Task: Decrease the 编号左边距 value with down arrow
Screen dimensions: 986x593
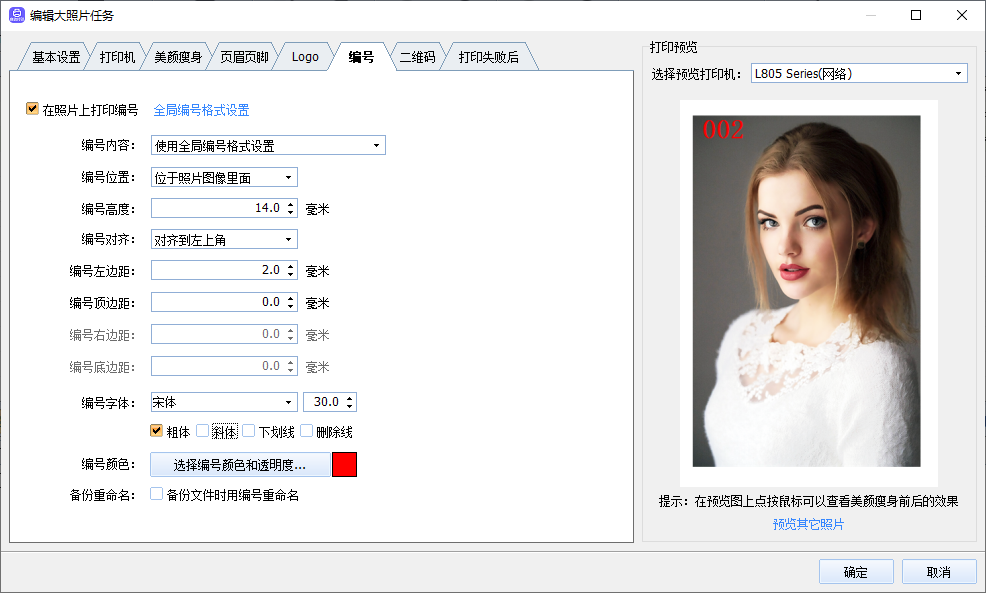Action: 291,275
